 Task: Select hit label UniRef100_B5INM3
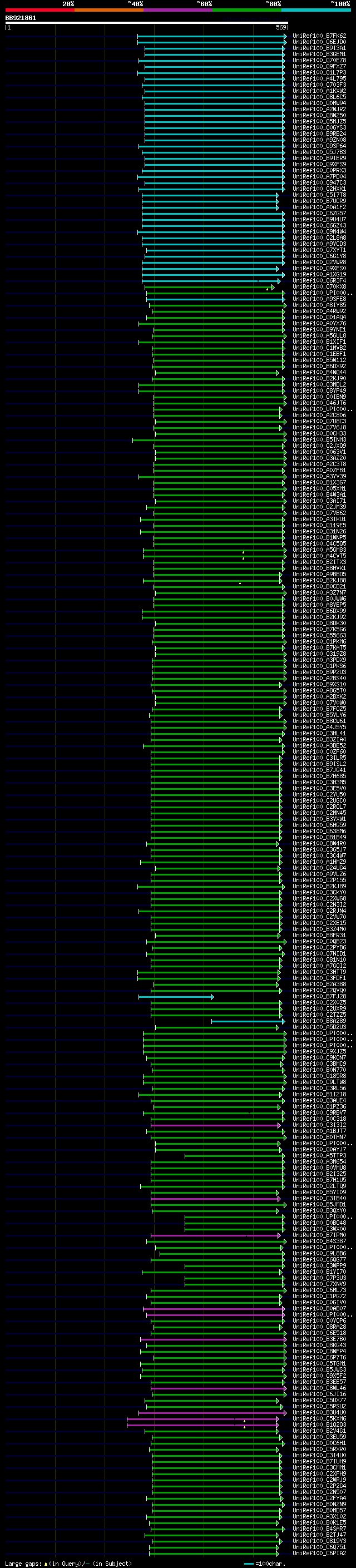[319, 439]
